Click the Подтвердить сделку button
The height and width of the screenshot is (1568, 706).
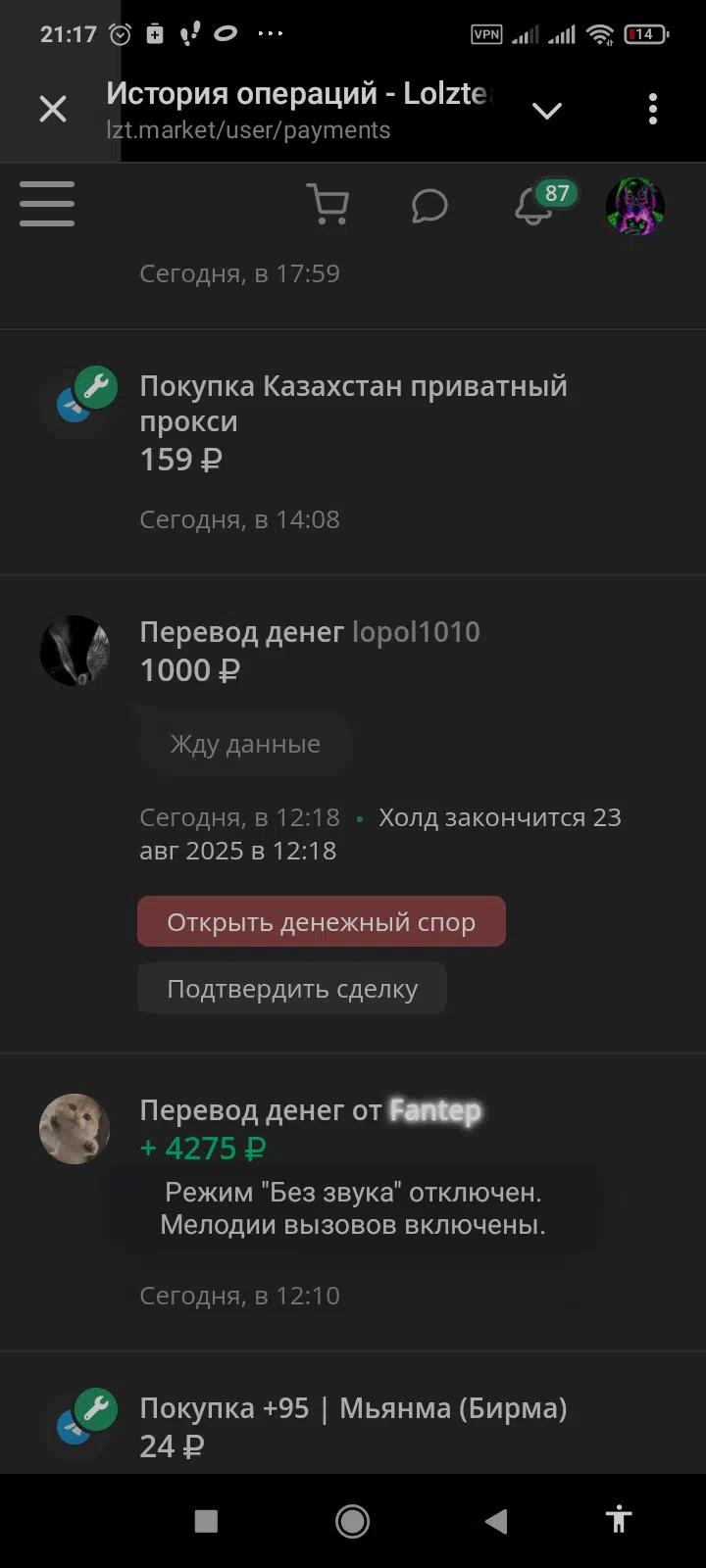click(x=292, y=988)
